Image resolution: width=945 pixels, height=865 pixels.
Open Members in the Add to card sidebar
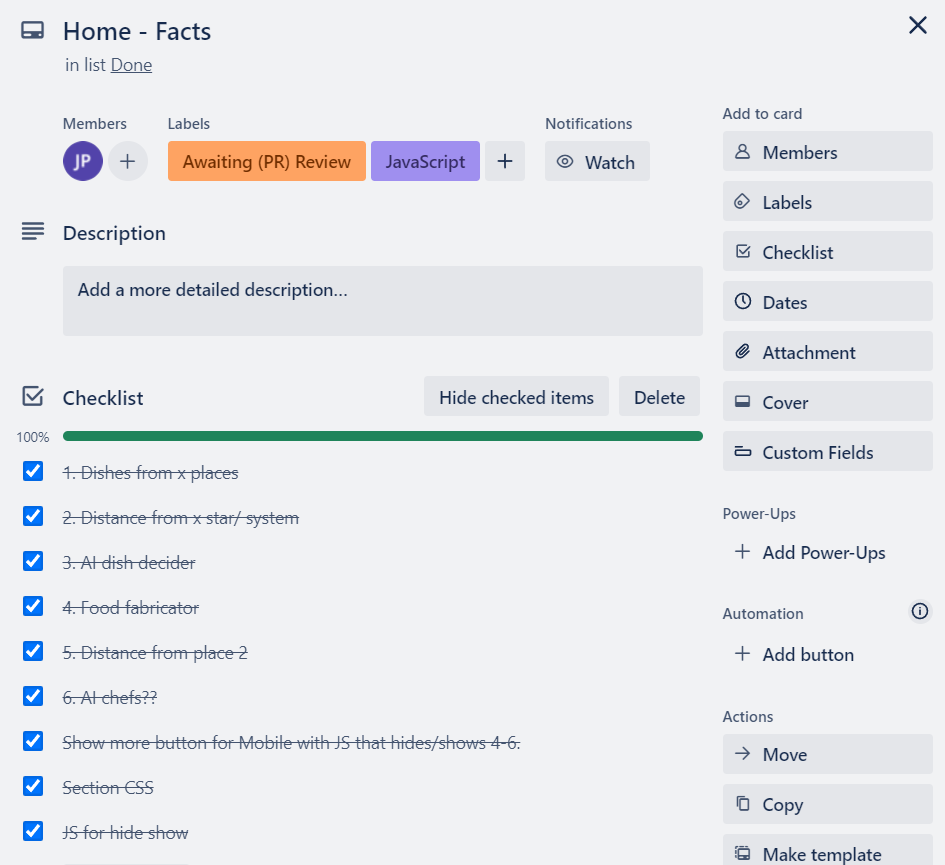(827, 151)
